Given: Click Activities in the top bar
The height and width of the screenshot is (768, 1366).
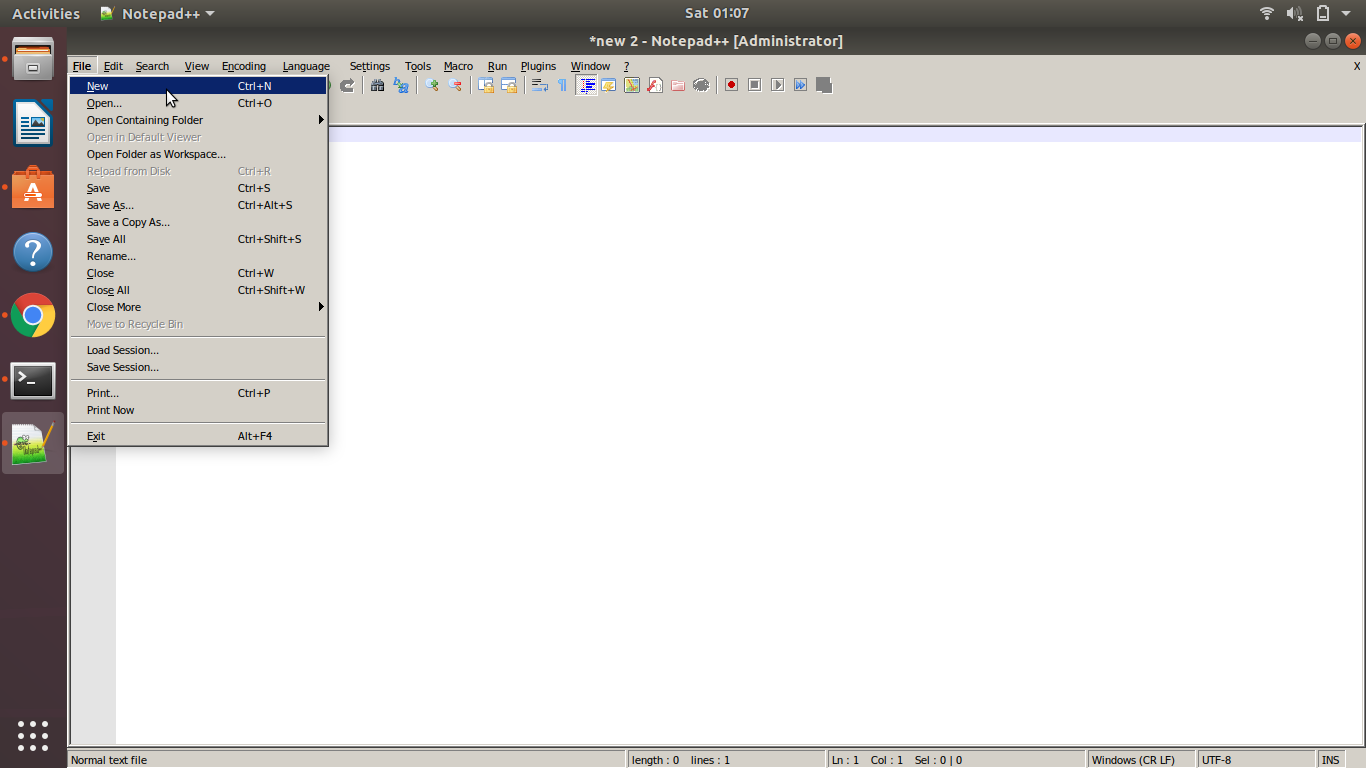Looking at the screenshot, I should point(45,13).
